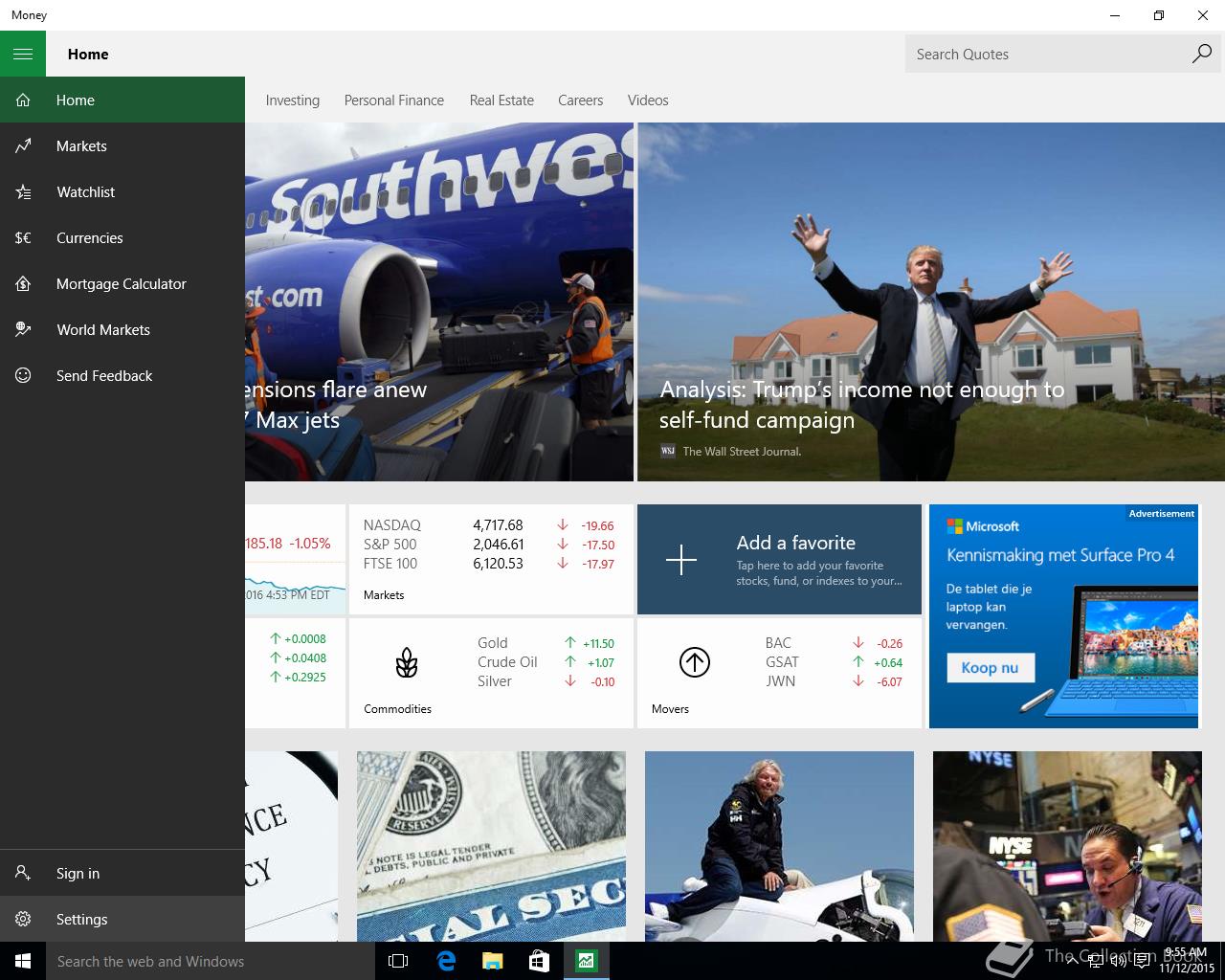The width and height of the screenshot is (1225, 980).
Task: Click the Gold commodity row
Action: point(546,642)
